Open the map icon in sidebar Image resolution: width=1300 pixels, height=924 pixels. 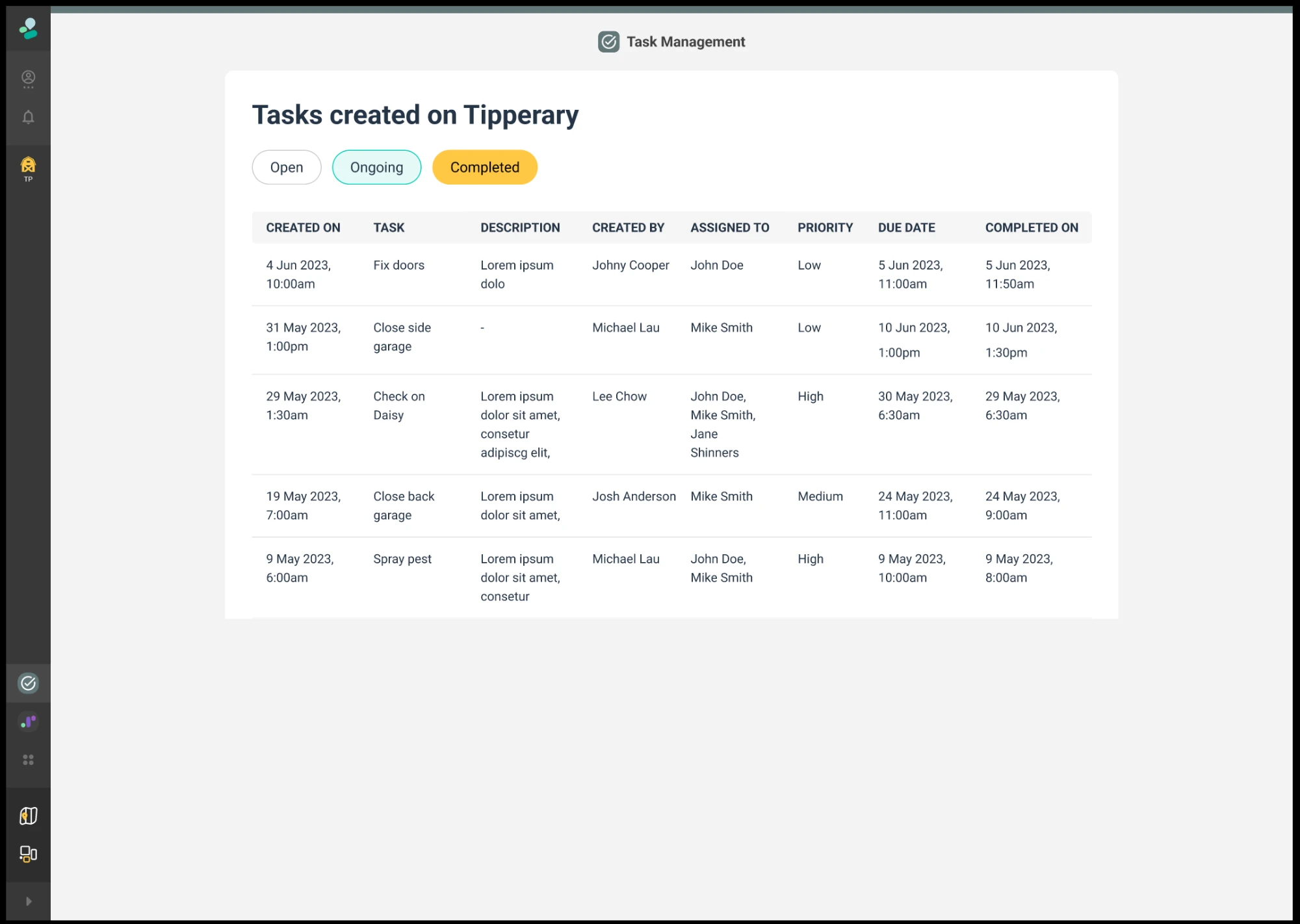[28, 815]
